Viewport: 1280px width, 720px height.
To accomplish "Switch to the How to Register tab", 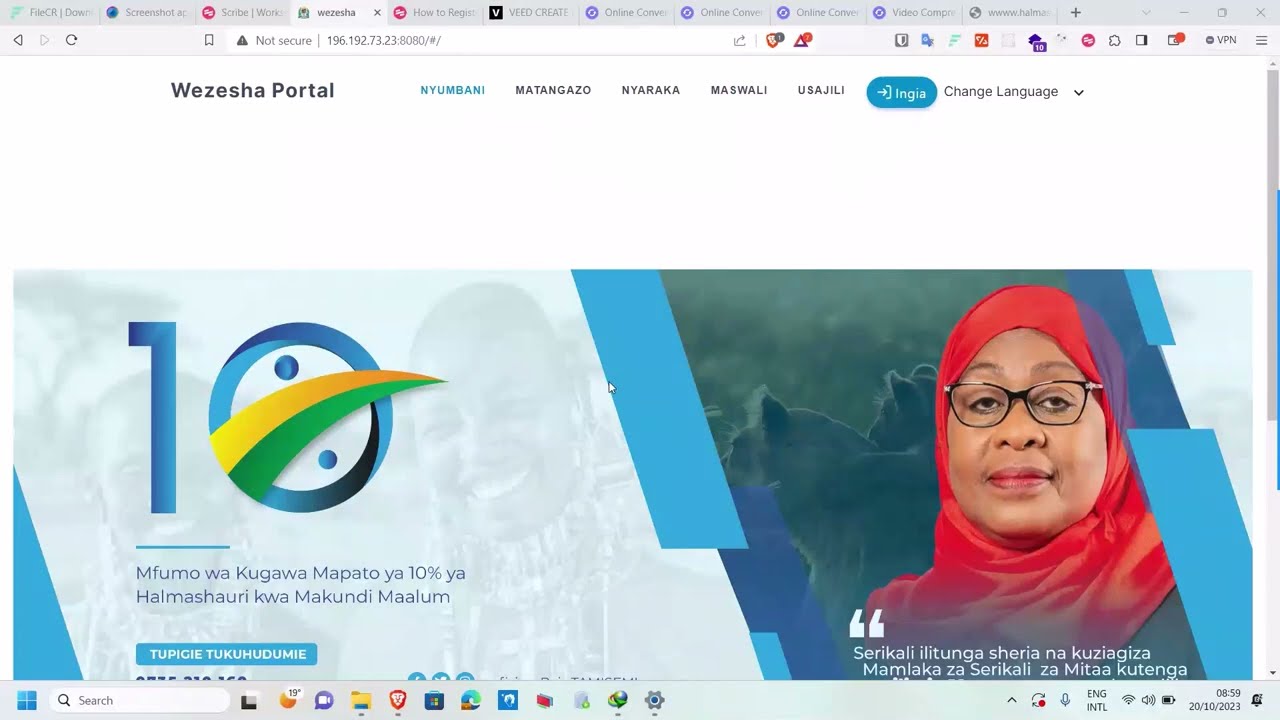I will click(x=435, y=13).
